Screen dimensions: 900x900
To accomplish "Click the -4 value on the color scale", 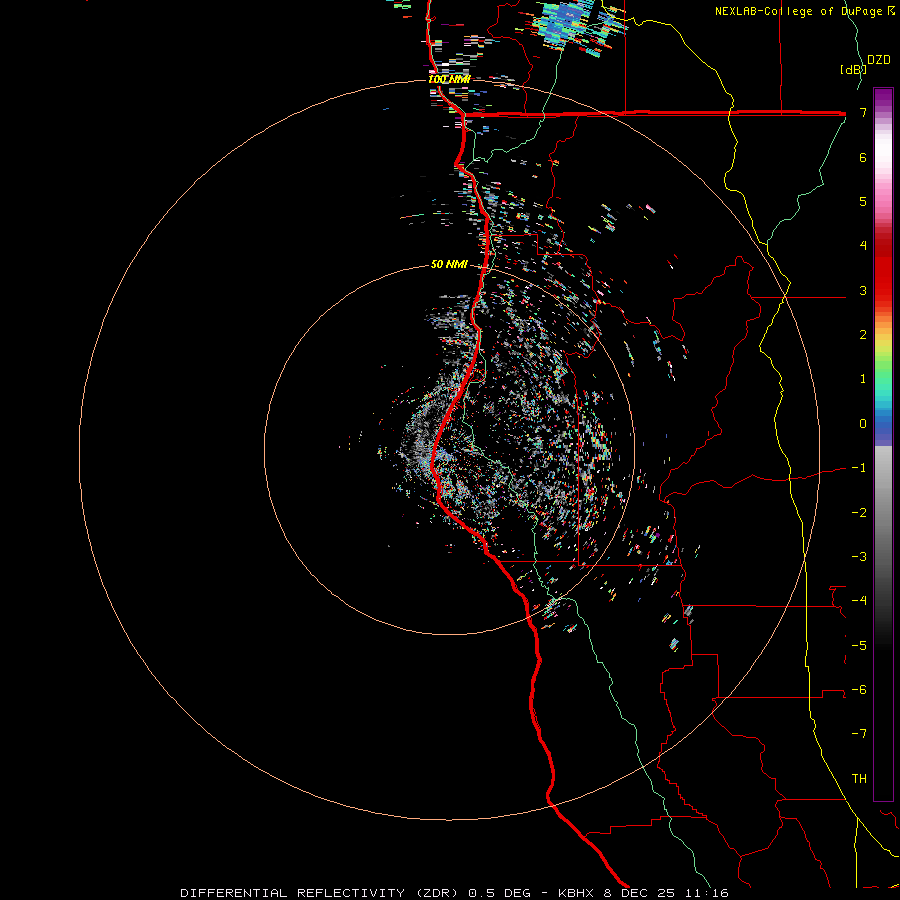I will [x=859, y=600].
